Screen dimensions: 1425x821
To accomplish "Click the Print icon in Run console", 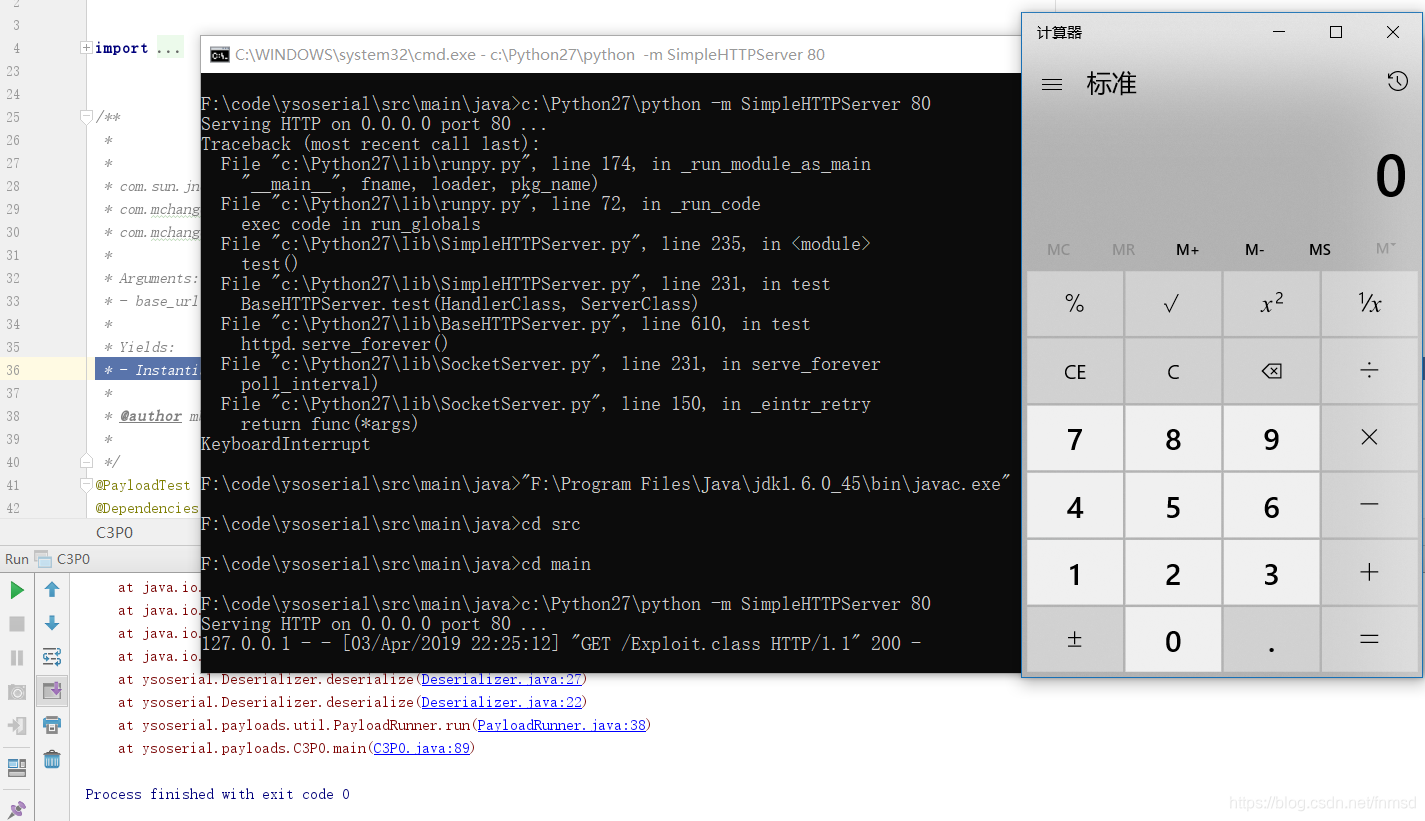I will click(x=52, y=725).
